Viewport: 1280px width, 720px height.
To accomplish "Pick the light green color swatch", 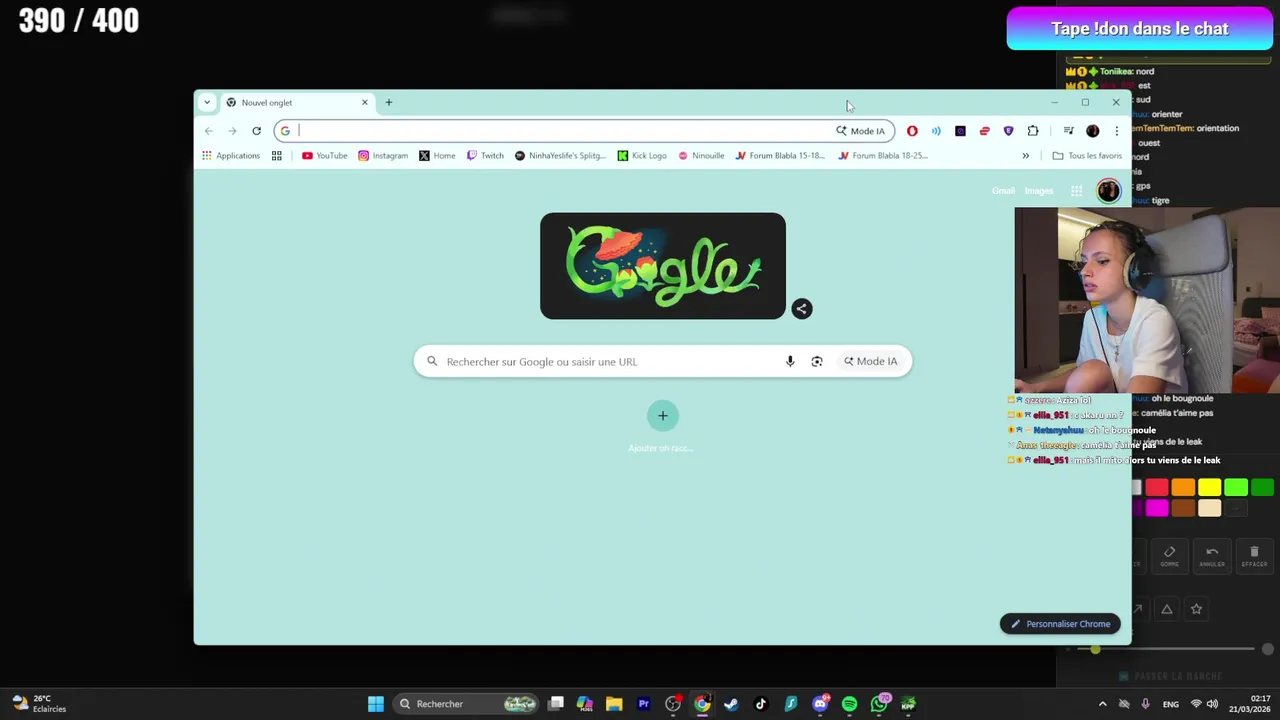I will (1236, 487).
